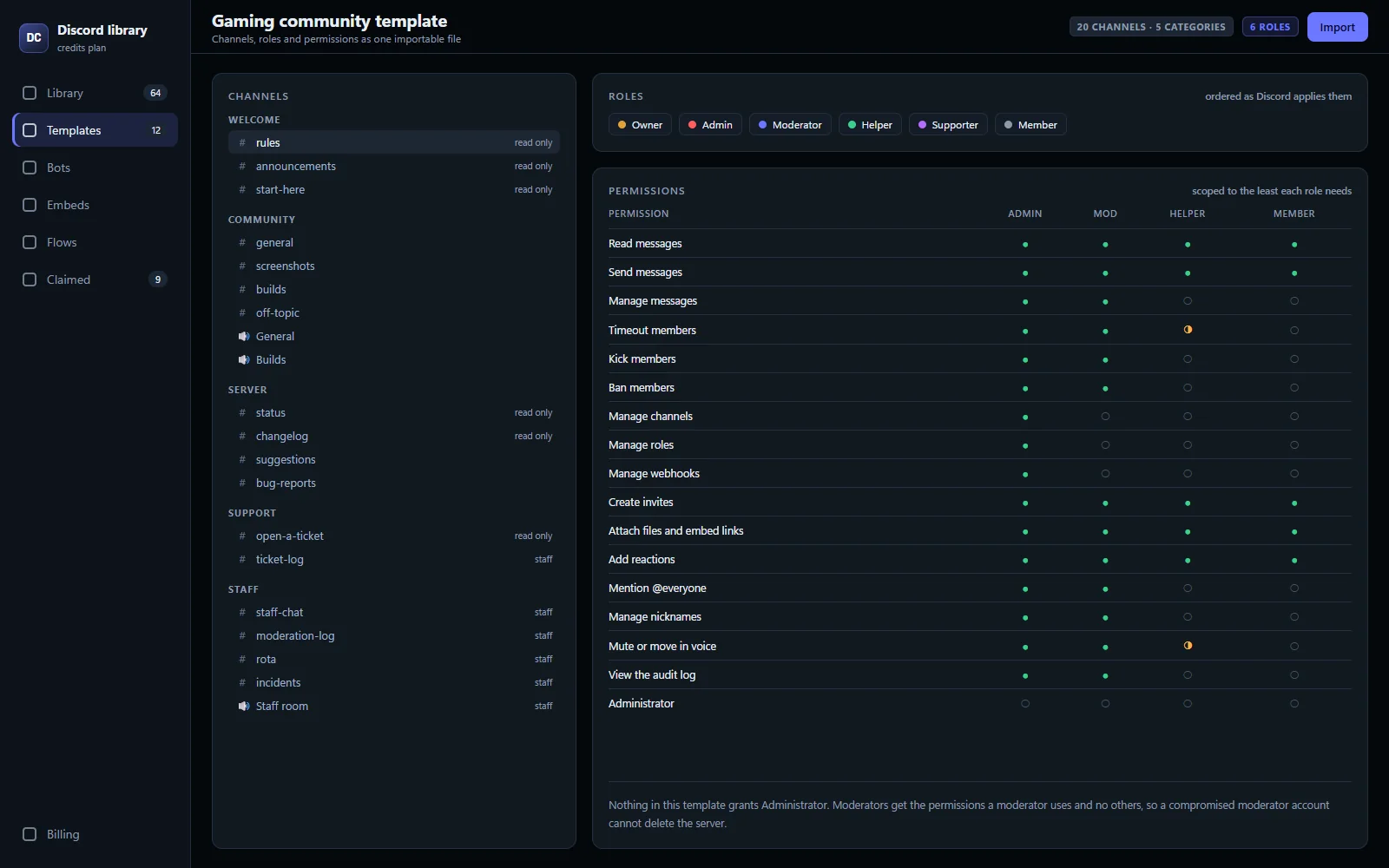The image size is (1389, 868).
Task: Click Helper's empty Kick members circle
Action: tap(1188, 359)
